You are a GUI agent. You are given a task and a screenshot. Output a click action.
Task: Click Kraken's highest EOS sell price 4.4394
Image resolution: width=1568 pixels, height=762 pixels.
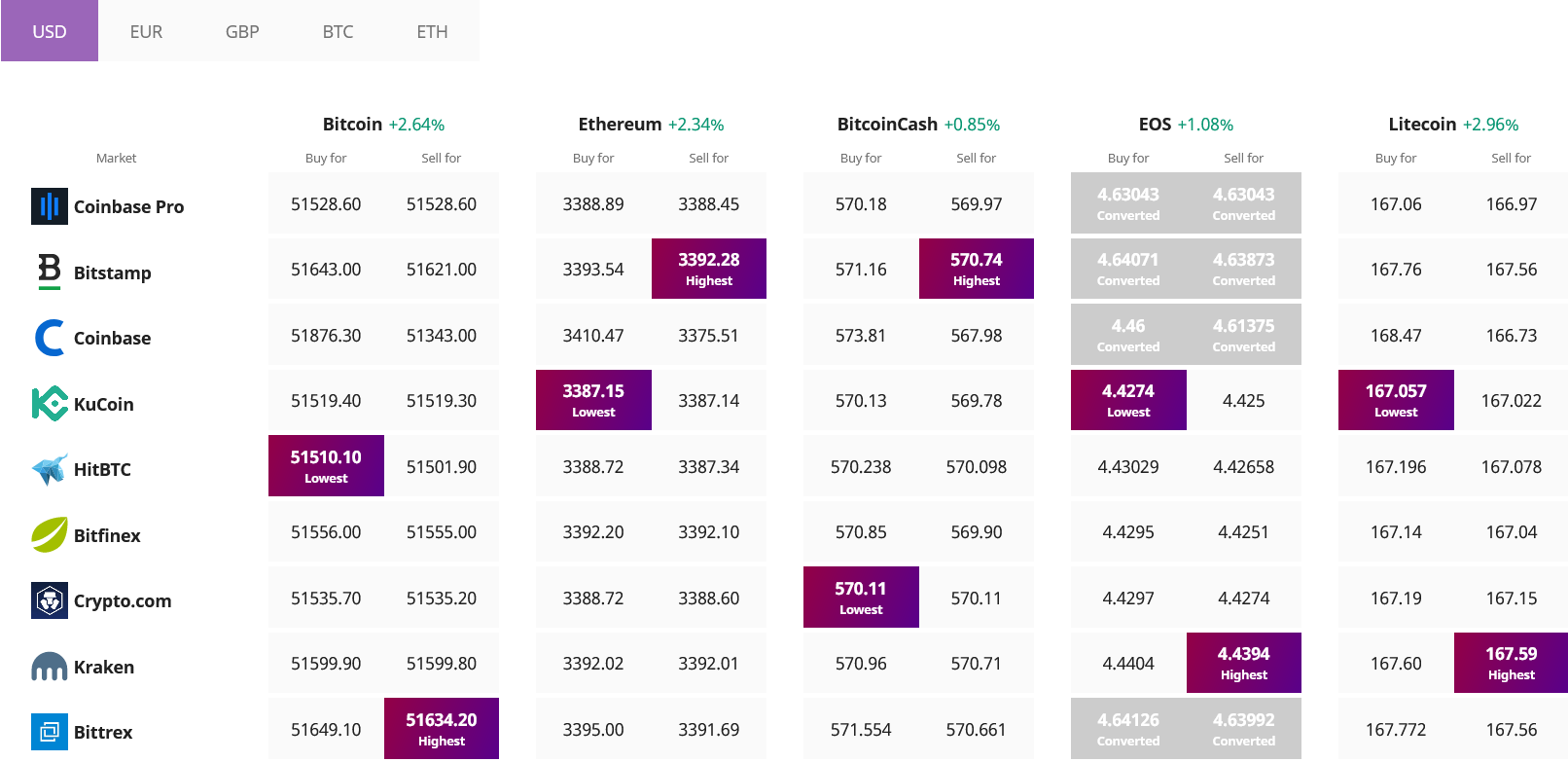point(1244,663)
